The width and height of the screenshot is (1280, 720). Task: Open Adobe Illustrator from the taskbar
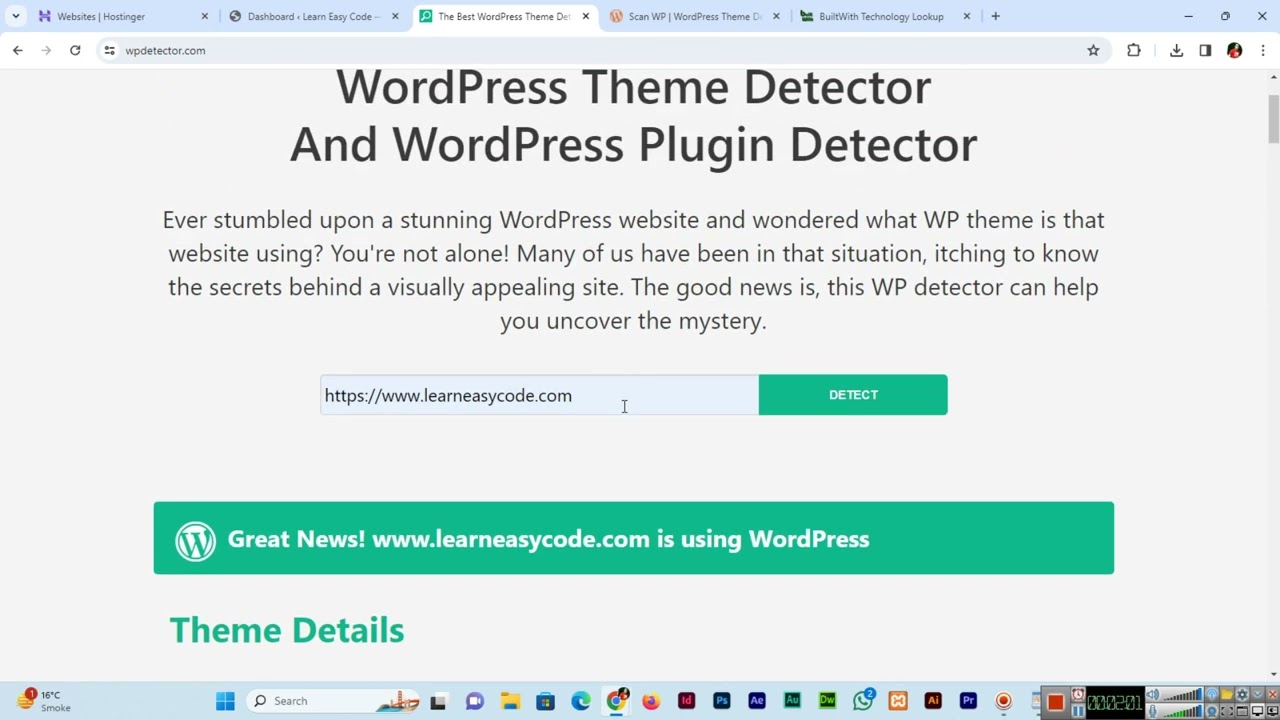point(933,701)
